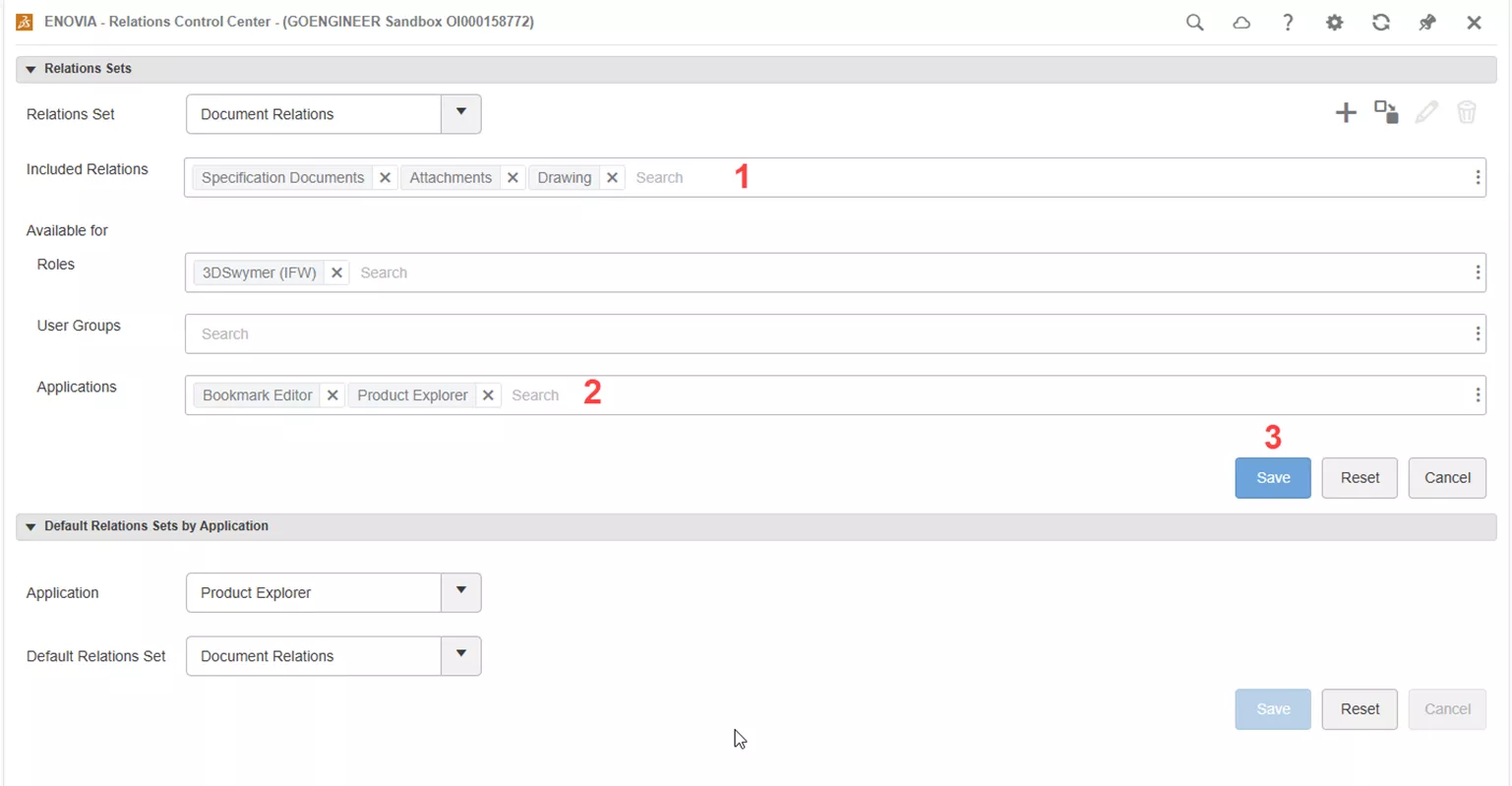Click the pin icon in title bar
This screenshot has height=786, width=1512.
[1427, 22]
